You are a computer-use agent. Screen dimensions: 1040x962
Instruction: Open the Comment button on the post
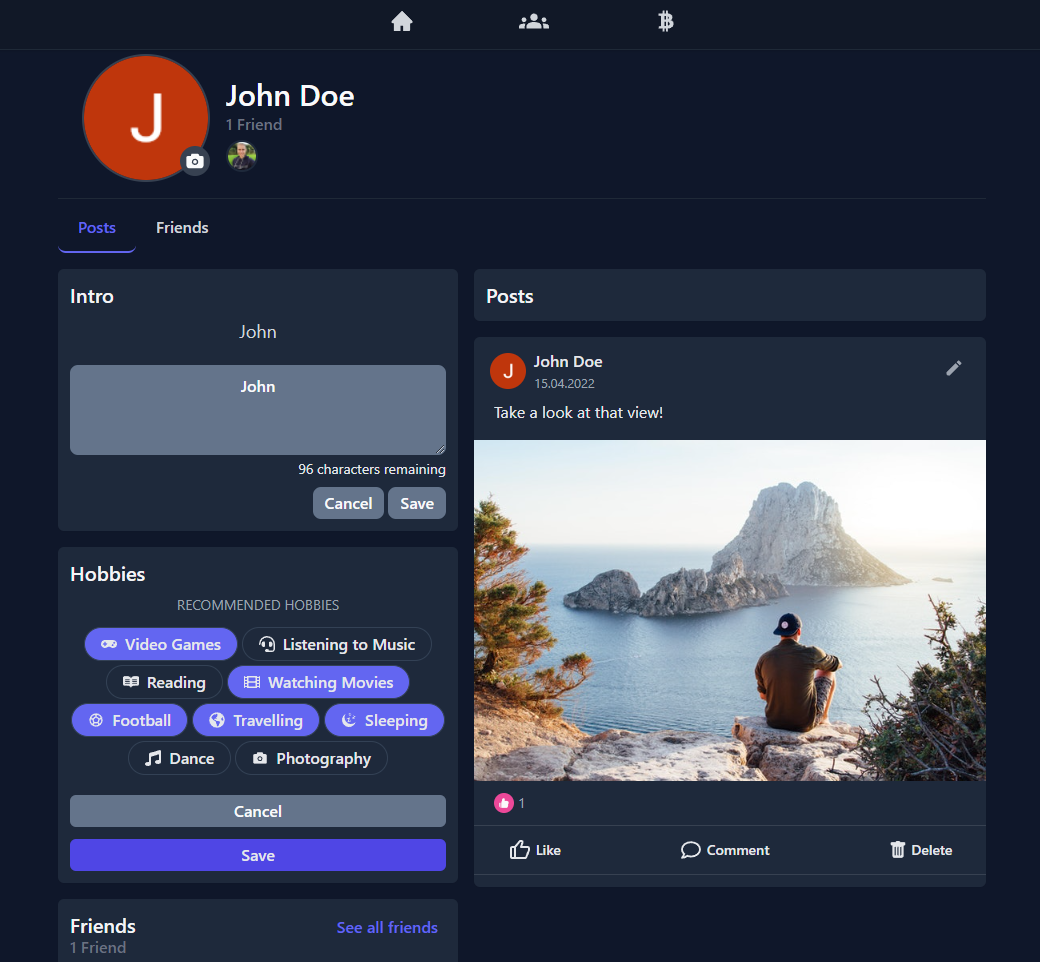click(725, 850)
